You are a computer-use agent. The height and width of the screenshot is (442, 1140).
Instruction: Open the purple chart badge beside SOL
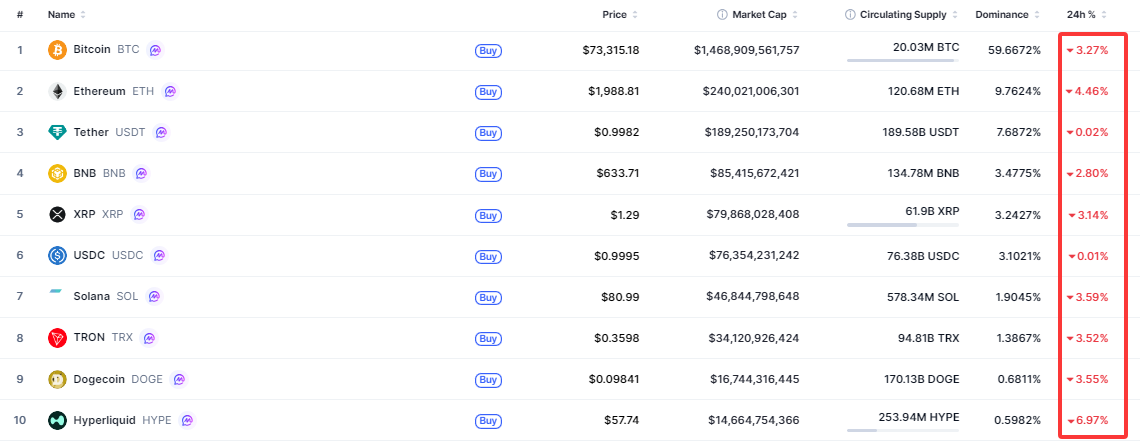coord(153,297)
